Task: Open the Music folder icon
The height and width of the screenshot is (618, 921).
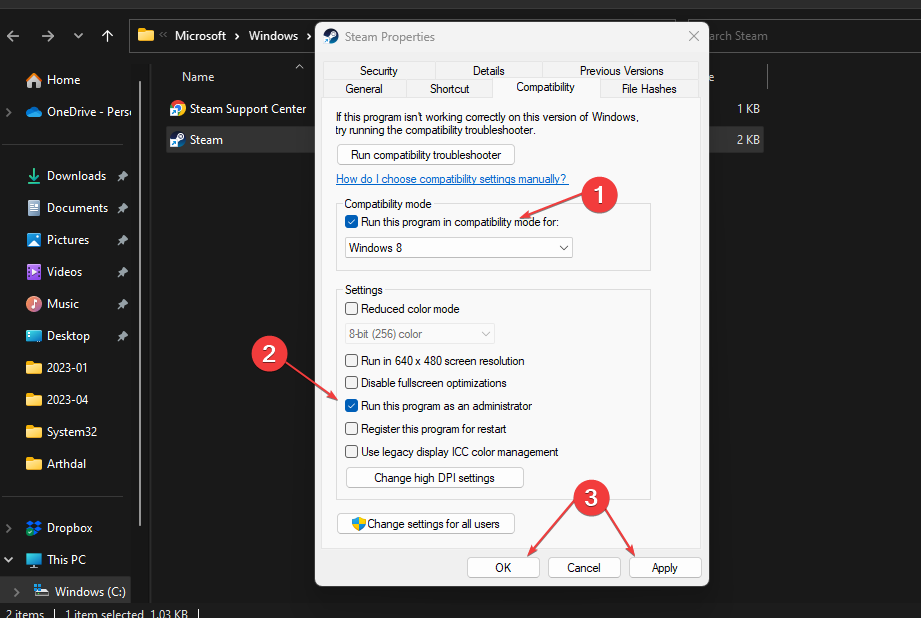Action: coord(34,304)
